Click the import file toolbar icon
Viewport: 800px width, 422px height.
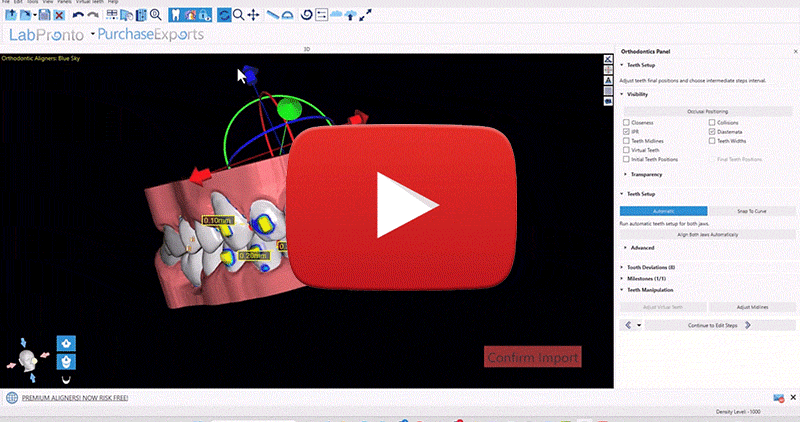[x=11, y=15]
